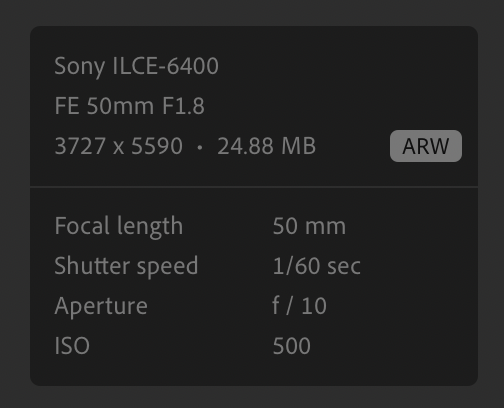The width and height of the screenshot is (504, 408).
Task: Select the f / 10 aperture value
Action: pyautogui.click(x=299, y=306)
